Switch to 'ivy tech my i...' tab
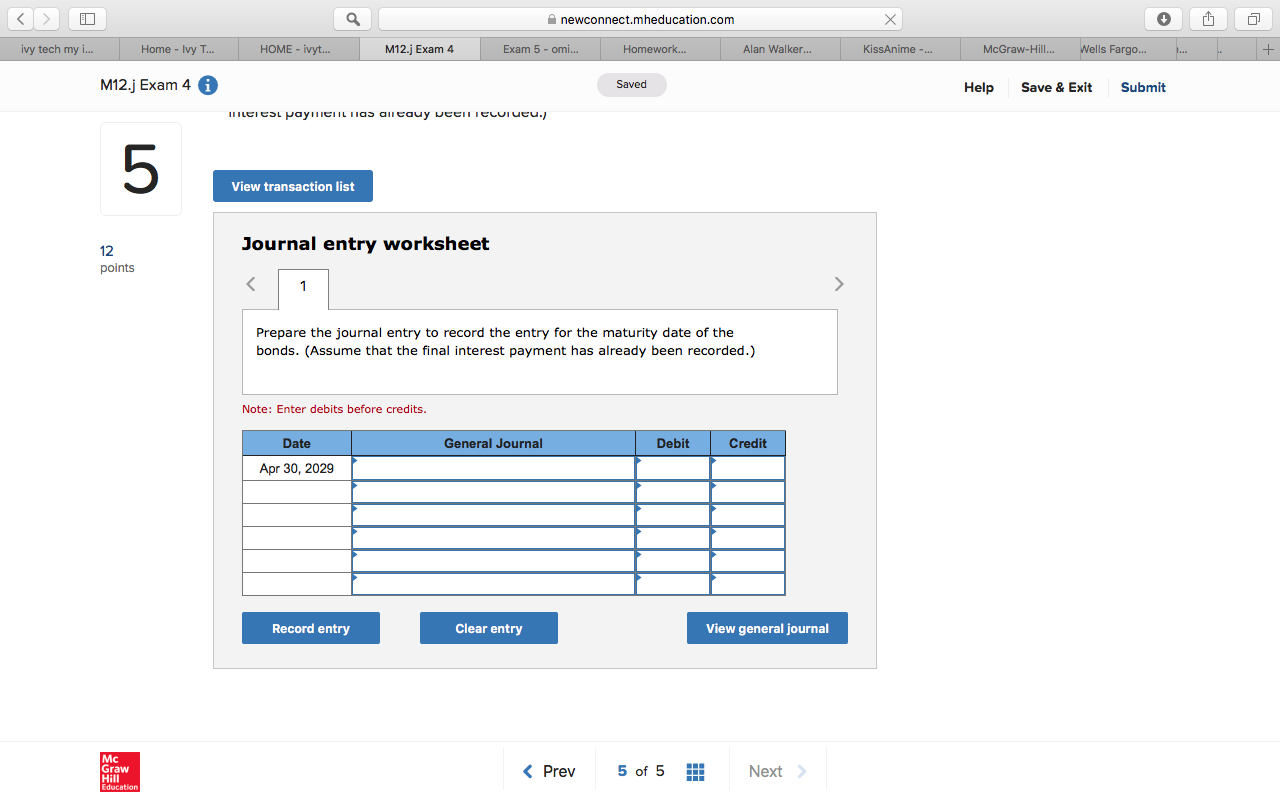The height and width of the screenshot is (800, 1280). pyautogui.click(x=60, y=49)
